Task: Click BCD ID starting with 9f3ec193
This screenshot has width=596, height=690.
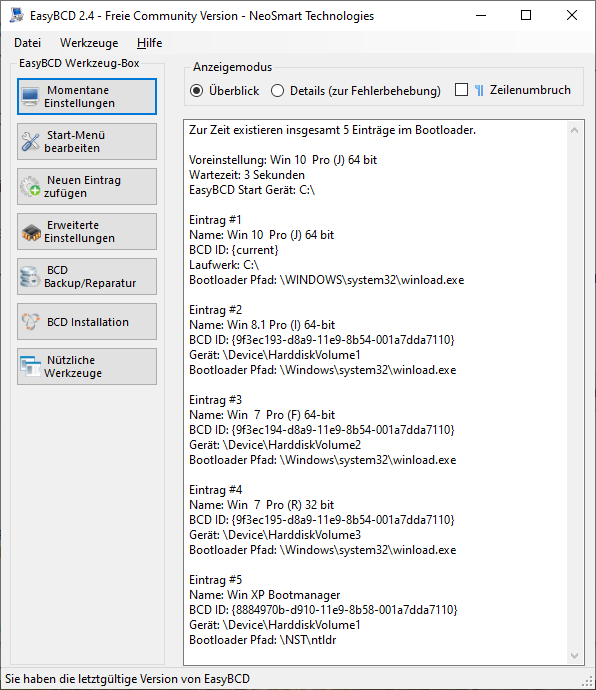Action: click(x=322, y=340)
